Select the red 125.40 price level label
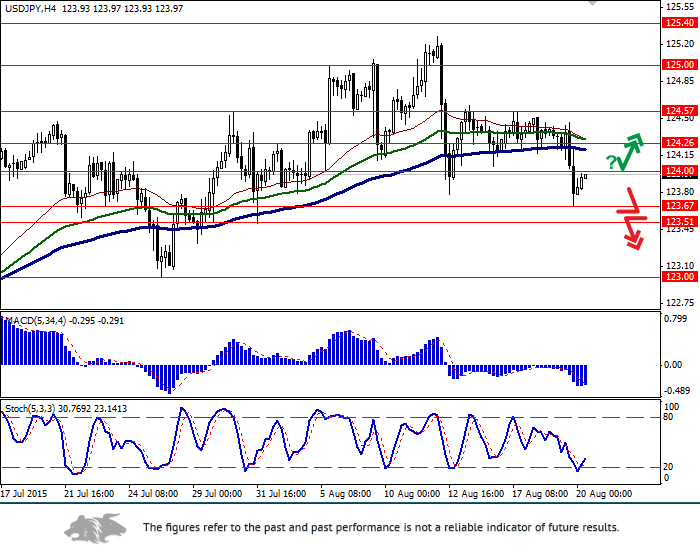 coord(679,23)
